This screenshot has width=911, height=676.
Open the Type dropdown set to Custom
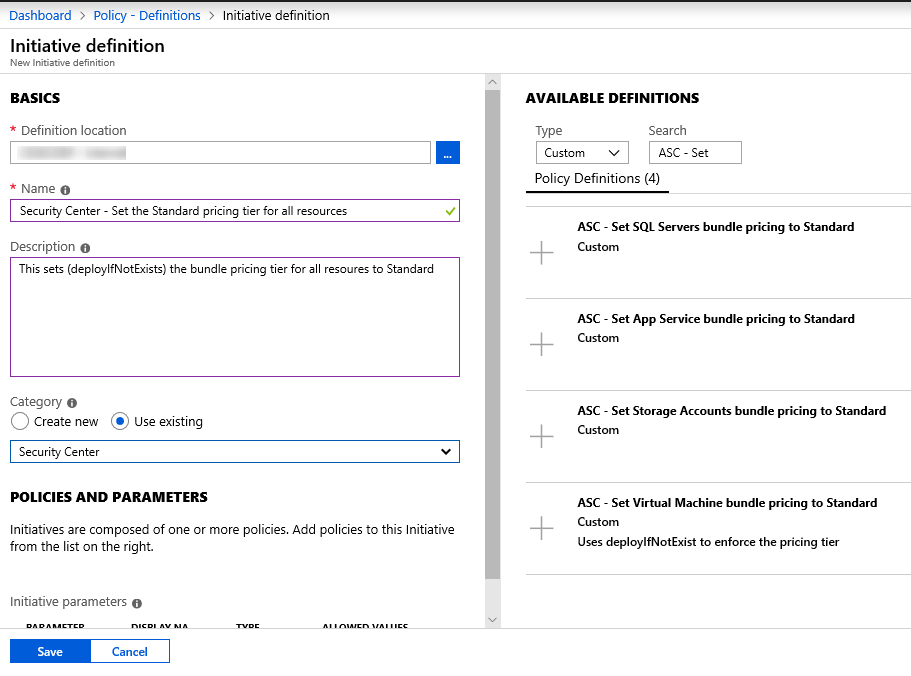tap(582, 153)
